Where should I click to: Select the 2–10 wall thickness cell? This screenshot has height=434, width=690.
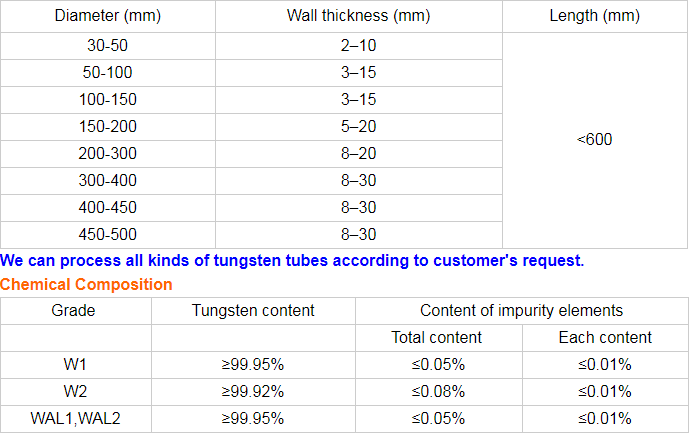coord(358,46)
